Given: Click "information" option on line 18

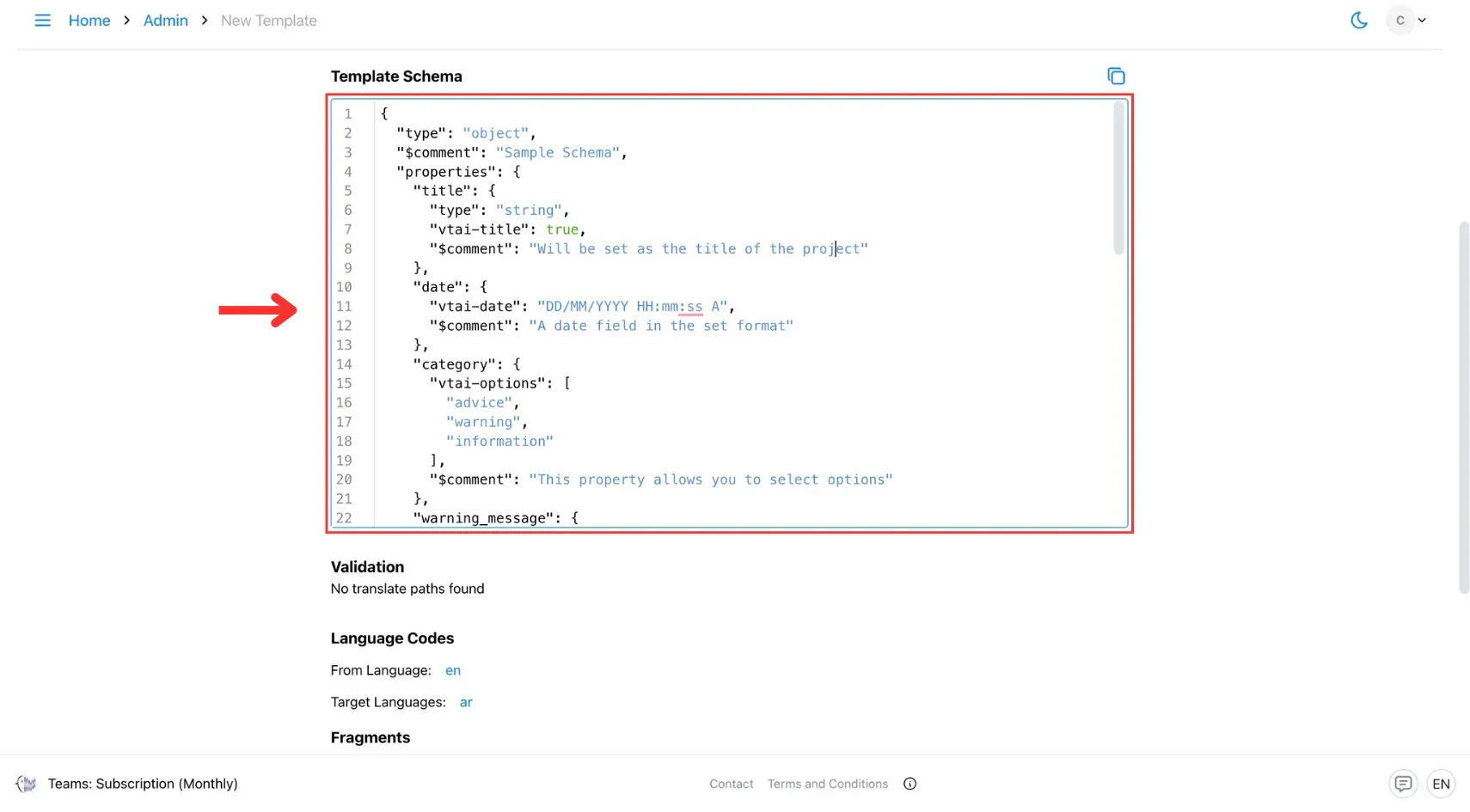Looking at the screenshot, I should point(499,441).
